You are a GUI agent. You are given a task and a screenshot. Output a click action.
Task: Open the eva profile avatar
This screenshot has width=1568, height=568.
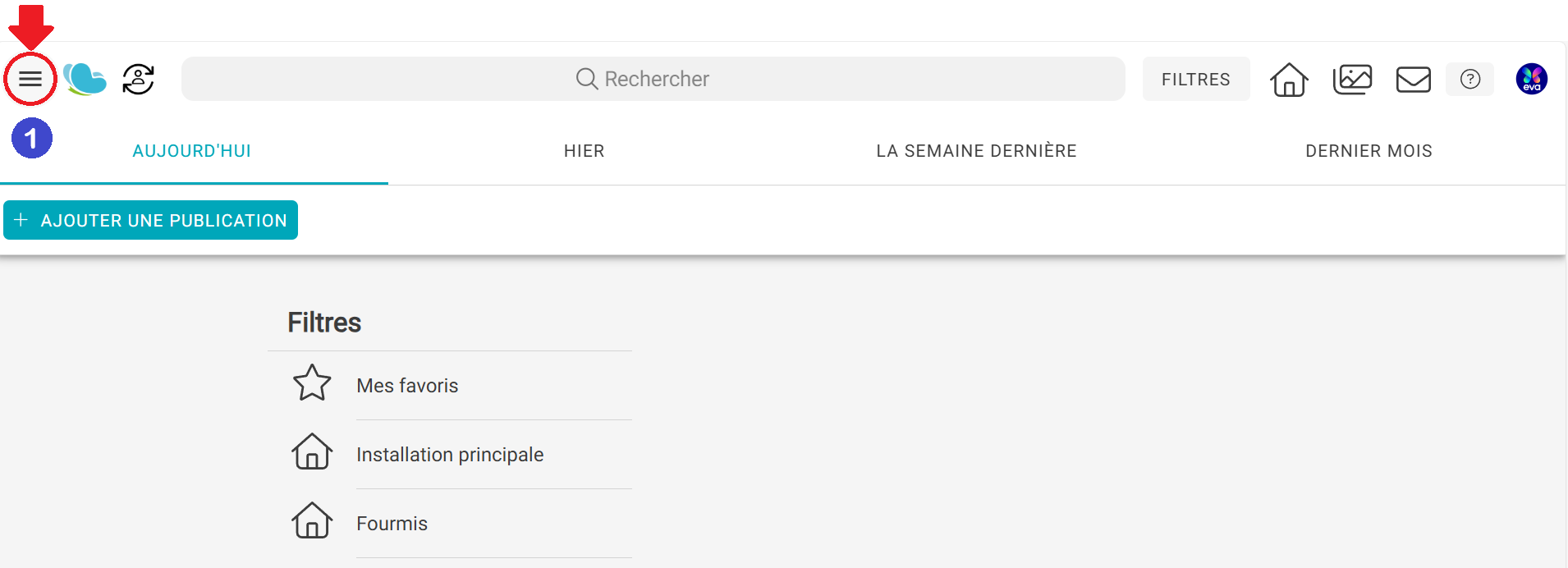point(1531,80)
